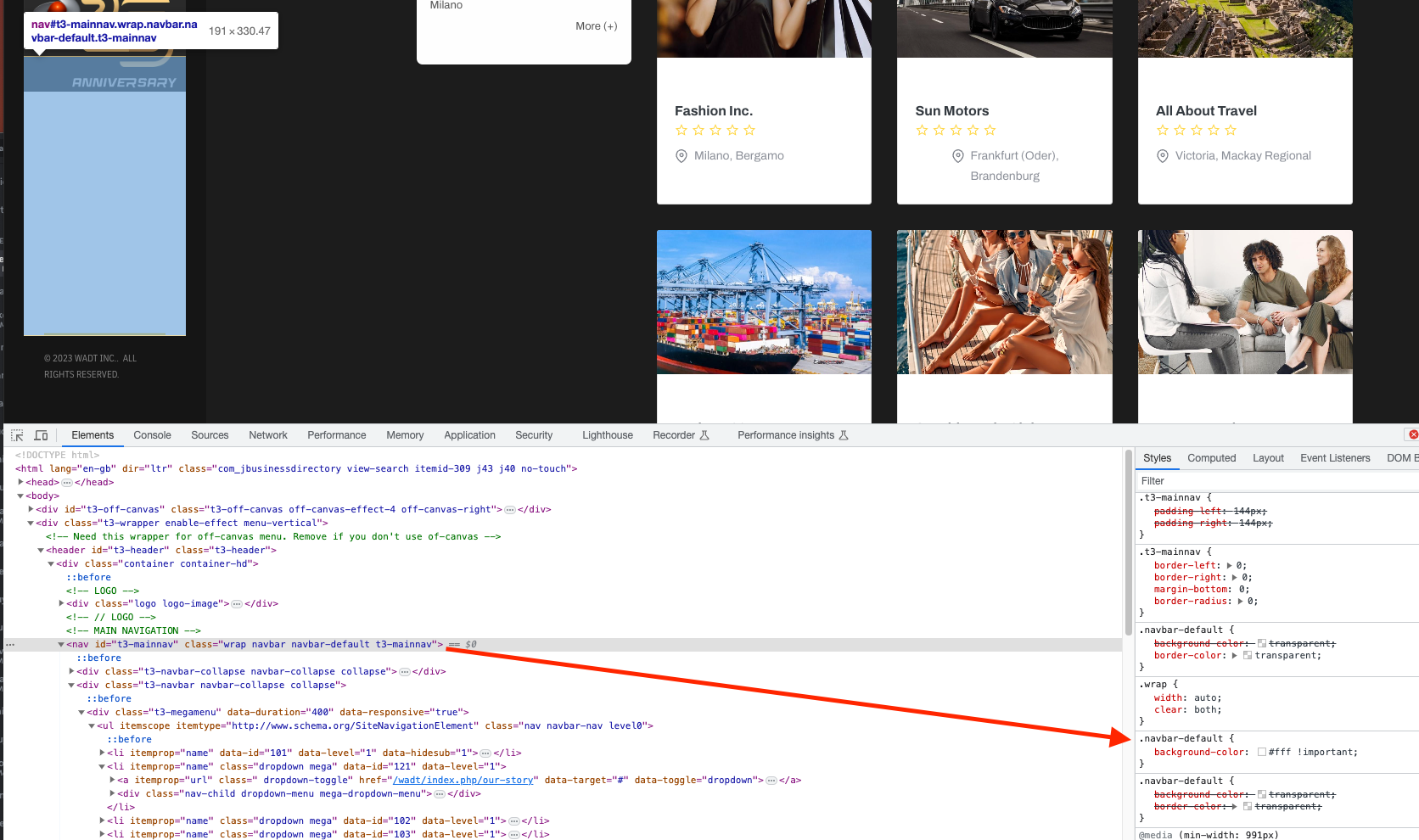Click the ellipsis in the data-id 102 li row

513,821
